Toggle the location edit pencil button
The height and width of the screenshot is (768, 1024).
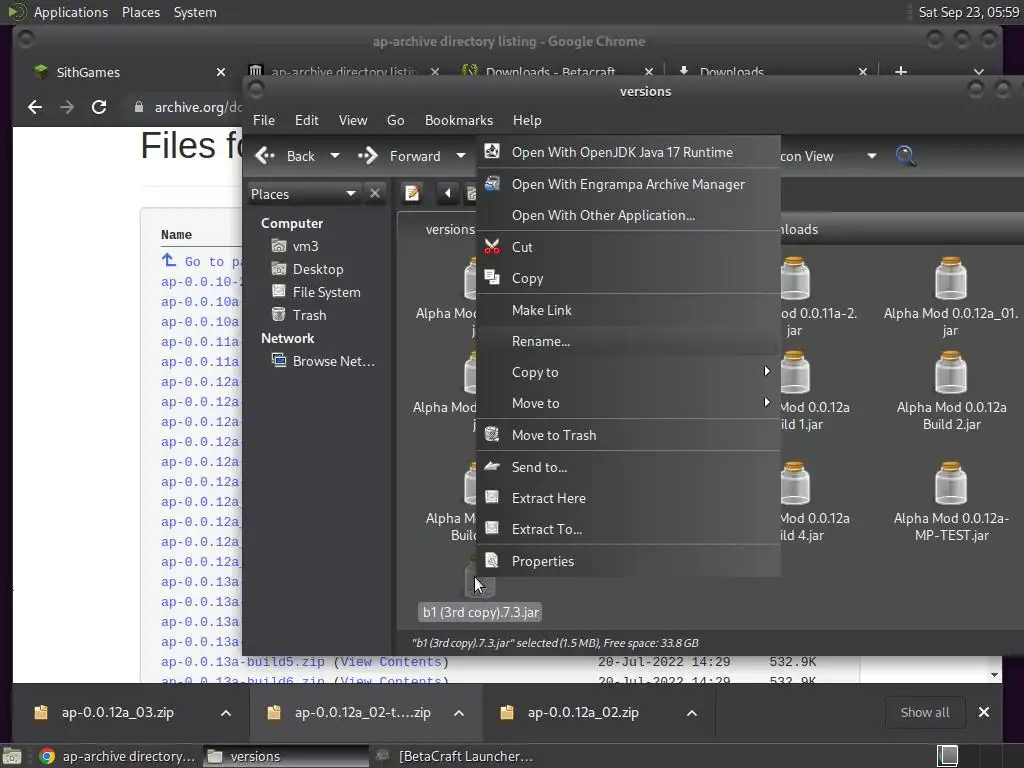[412, 193]
